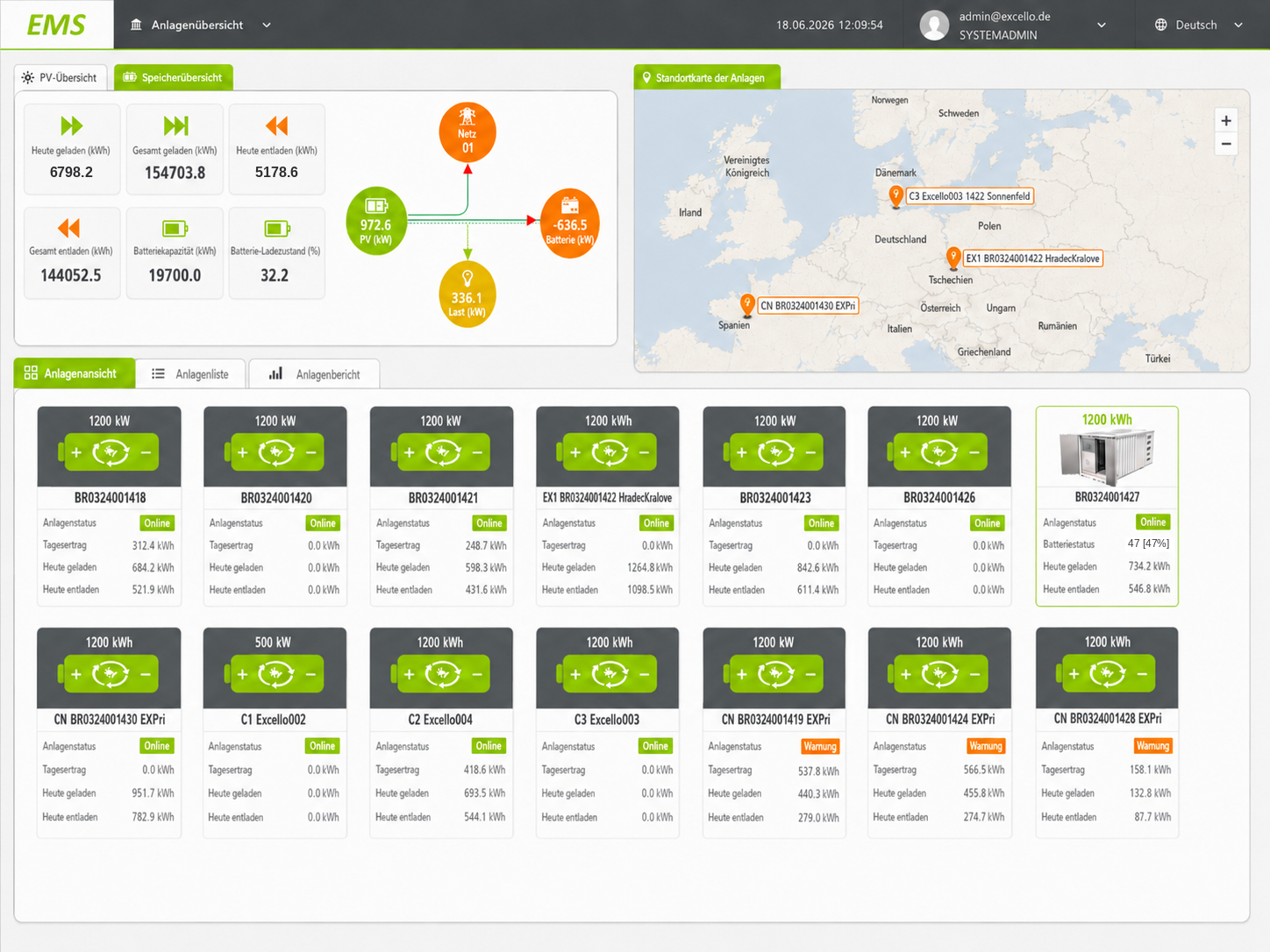This screenshot has height=952, width=1270.
Task: Open the Anlagenansicht tab
Action: [75, 373]
